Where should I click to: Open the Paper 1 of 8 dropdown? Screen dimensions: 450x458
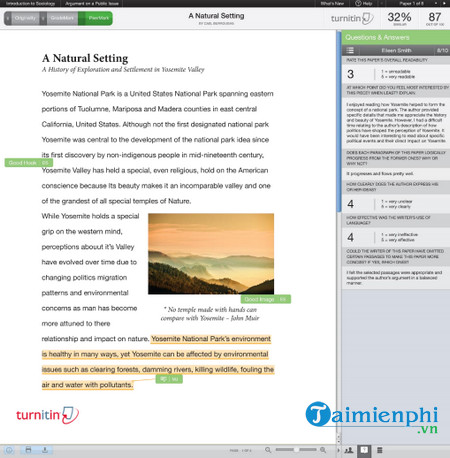point(411,3)
